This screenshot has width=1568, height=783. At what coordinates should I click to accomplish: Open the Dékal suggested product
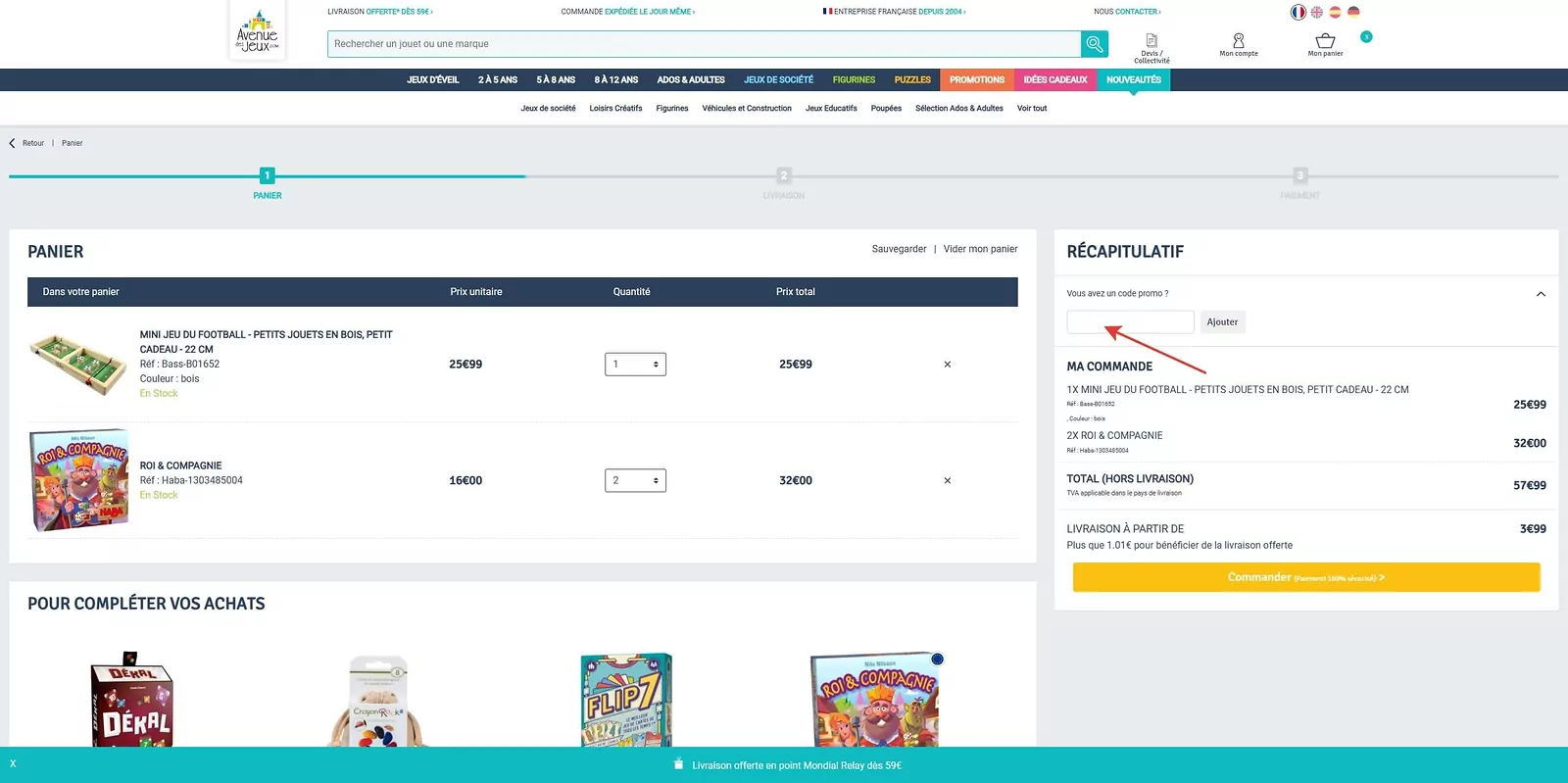point(131,699)
